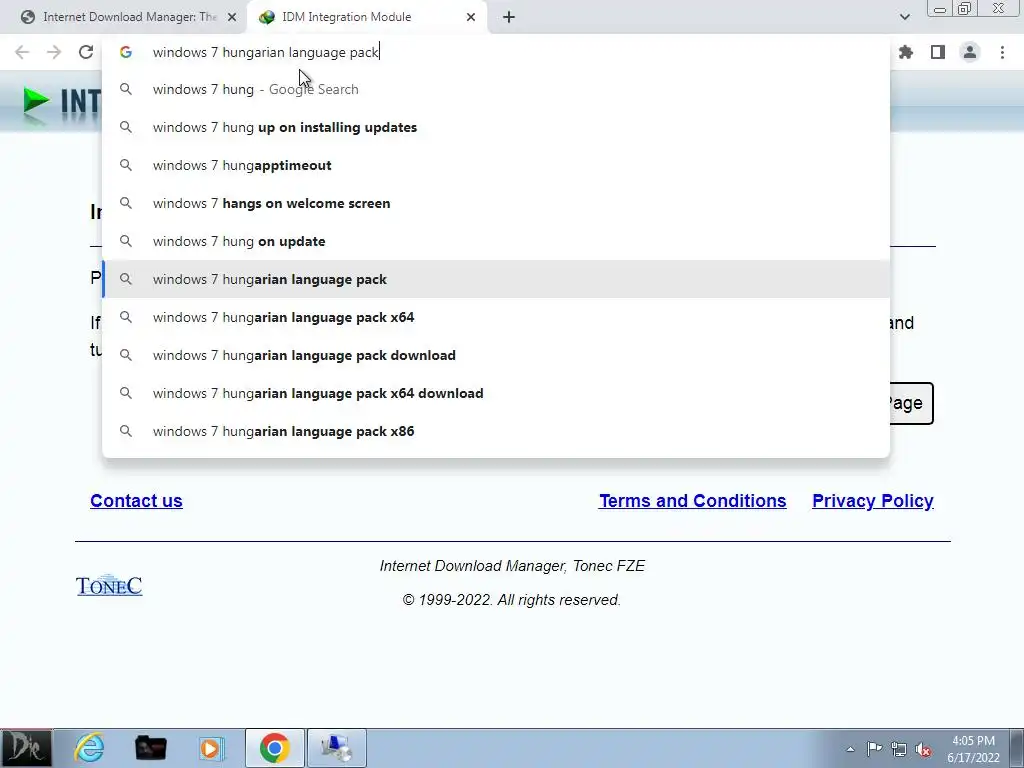Launch Internet Explorer from taskbar
Viewport: 1024px width, 768px height.
click(89, 748)
